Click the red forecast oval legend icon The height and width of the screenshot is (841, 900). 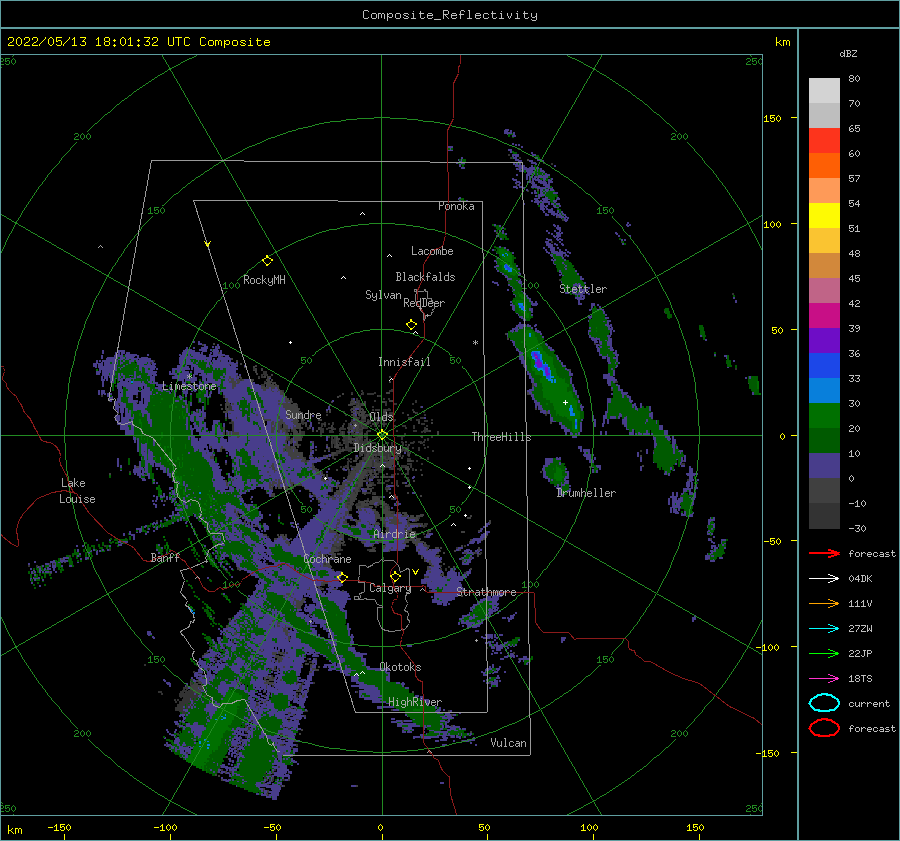click(x=824, y=728)
